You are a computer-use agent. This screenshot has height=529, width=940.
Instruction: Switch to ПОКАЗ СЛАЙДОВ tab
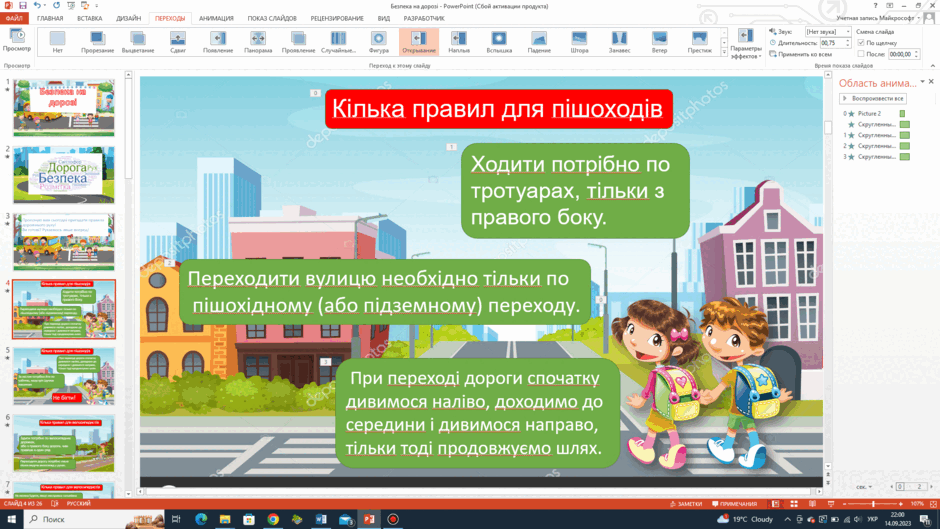[x=272, y=19]
